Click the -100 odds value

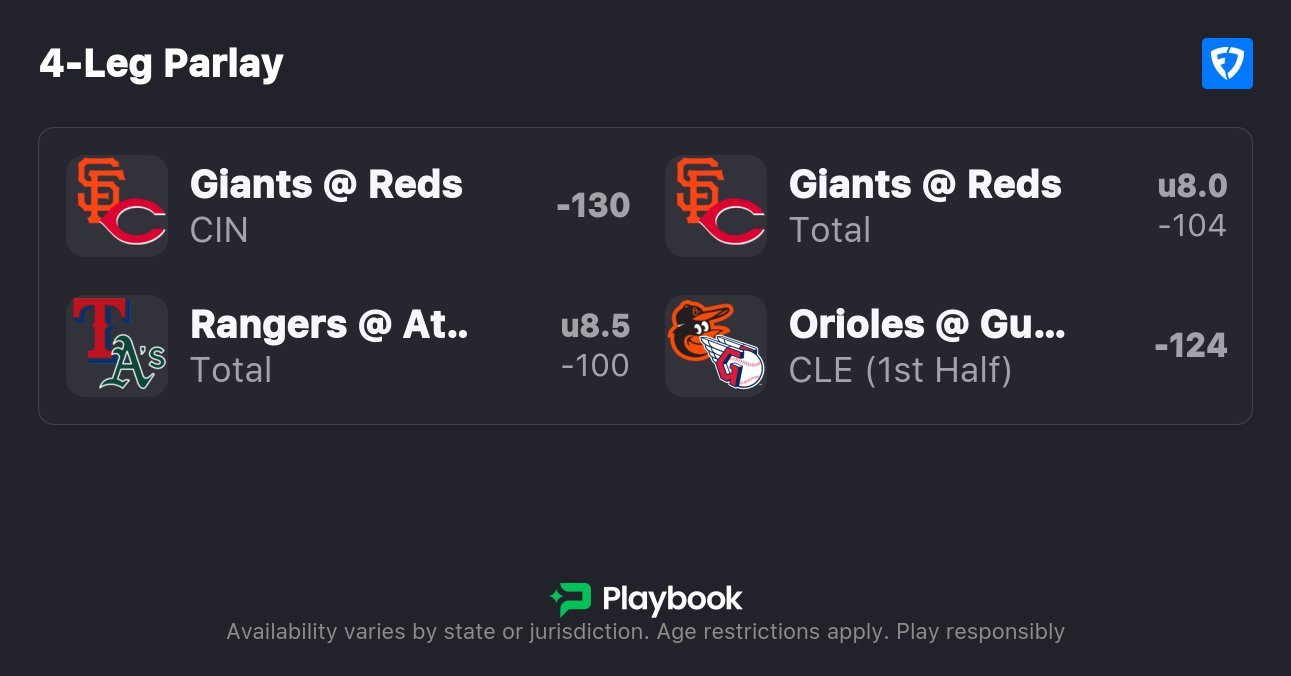pos(595,366)
